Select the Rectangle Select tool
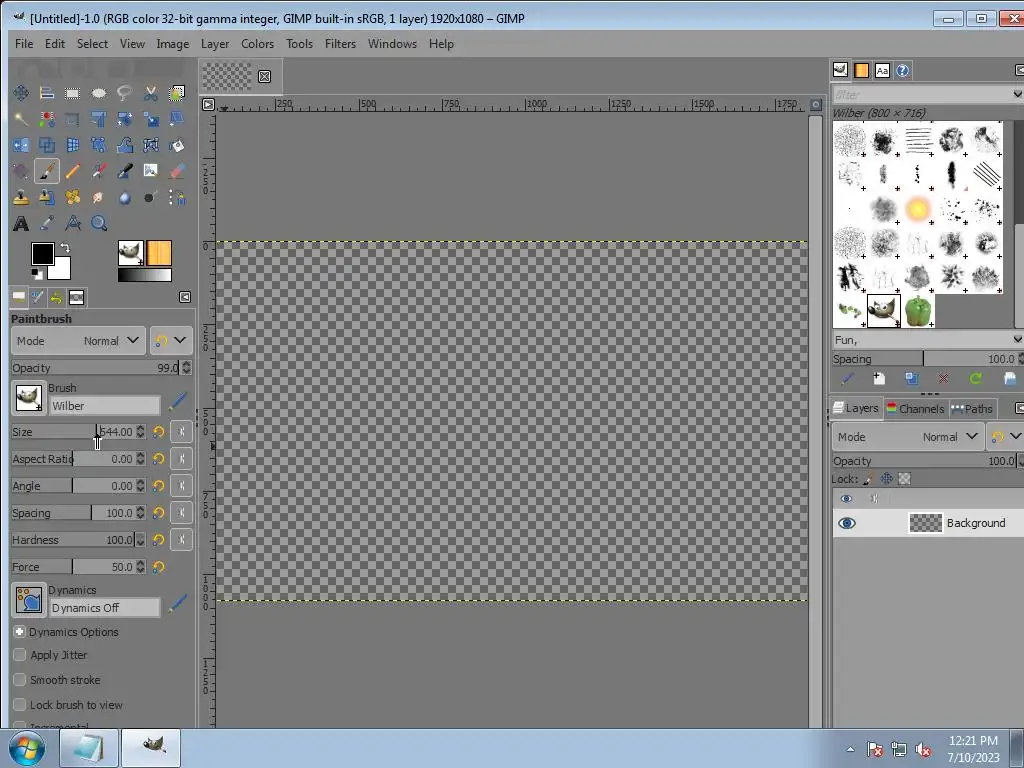 pyautogui.click(x=72, y=93)
